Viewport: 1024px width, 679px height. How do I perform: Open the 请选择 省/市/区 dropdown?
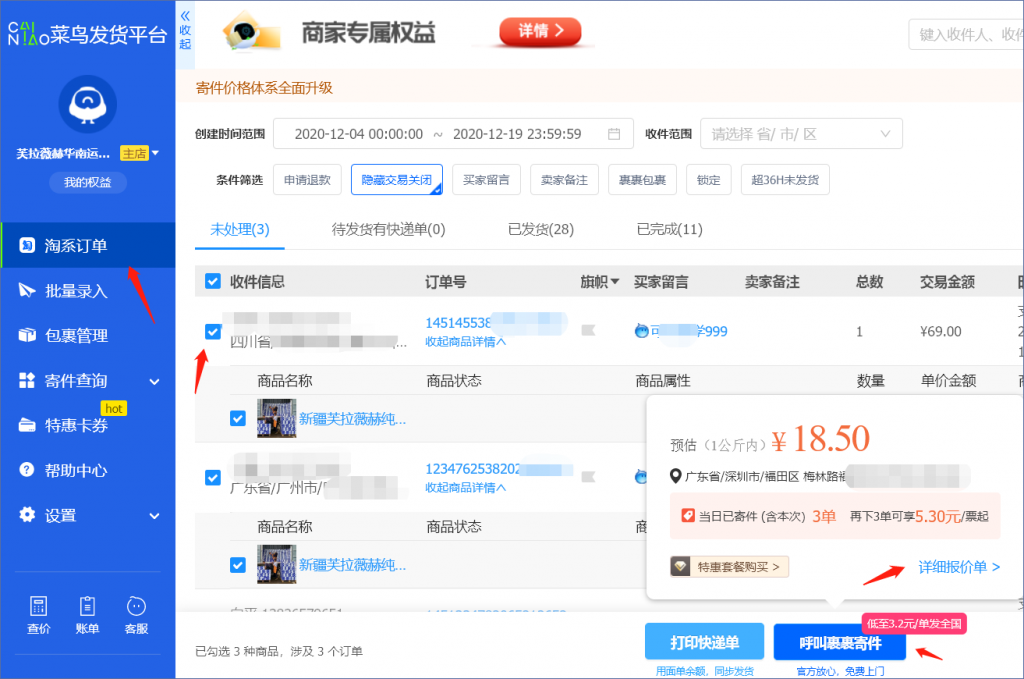pos(801,134)
